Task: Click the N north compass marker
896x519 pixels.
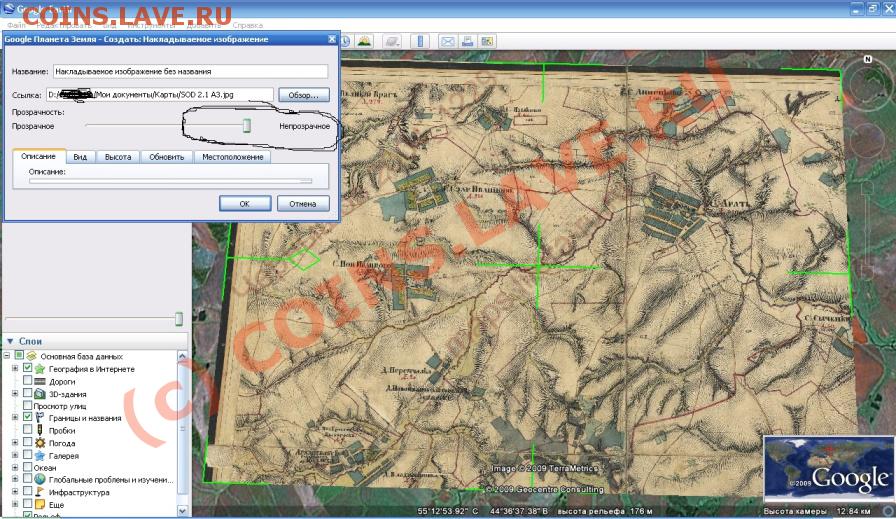Action: pyautogui.click(x=867, y=59)
